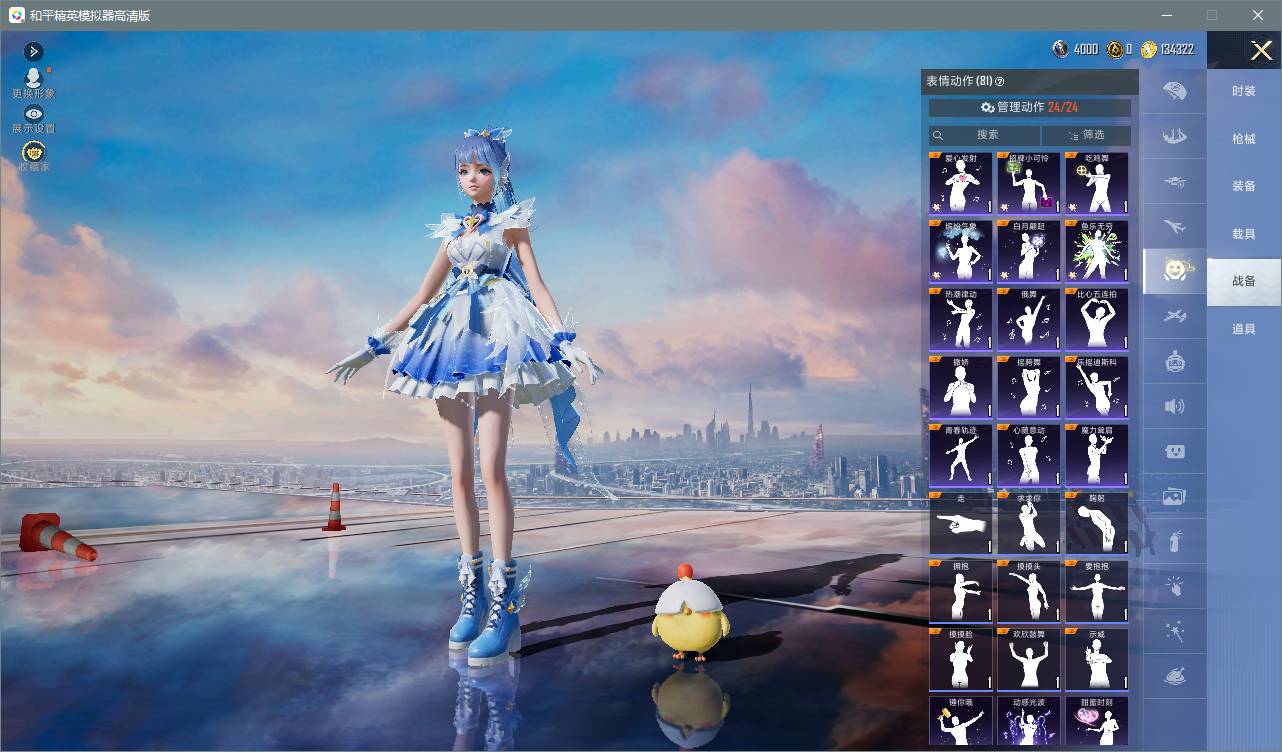
Task: Switch to the 时装 tab
Action: click(1244, 91)
